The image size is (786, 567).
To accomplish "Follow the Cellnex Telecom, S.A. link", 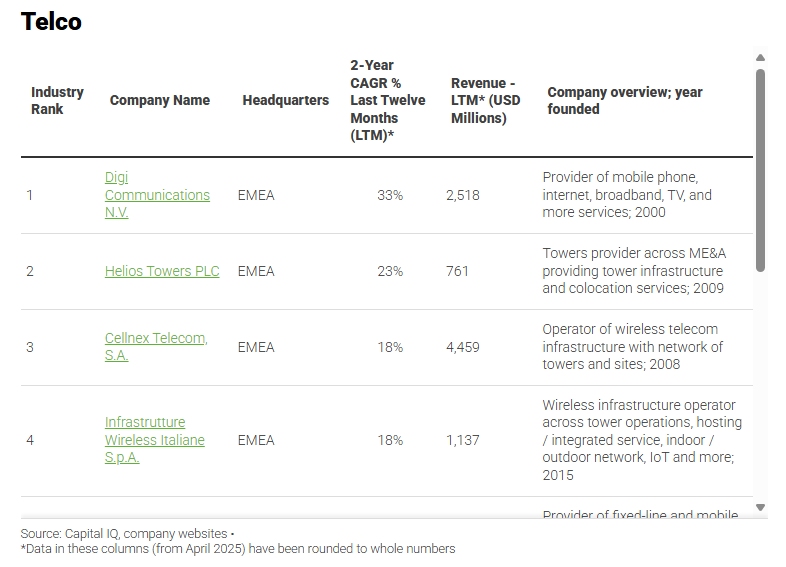I will (x=156, y=347).
